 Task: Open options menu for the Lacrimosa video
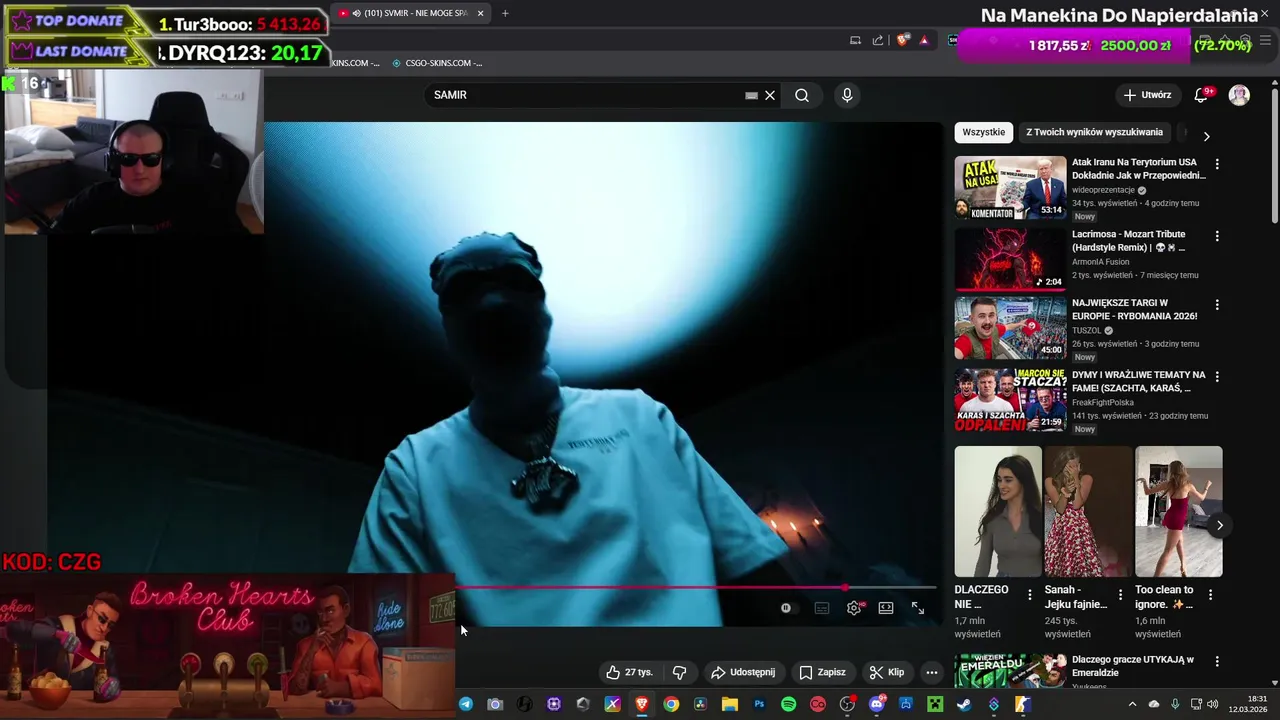point(1217,236)
